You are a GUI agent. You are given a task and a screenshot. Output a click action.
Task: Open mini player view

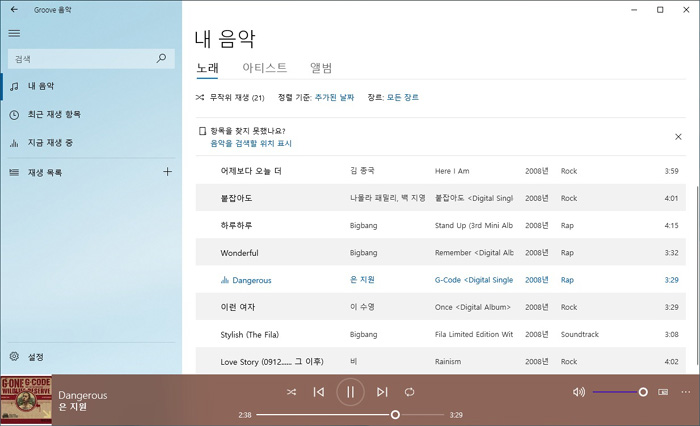click(663, 392)
